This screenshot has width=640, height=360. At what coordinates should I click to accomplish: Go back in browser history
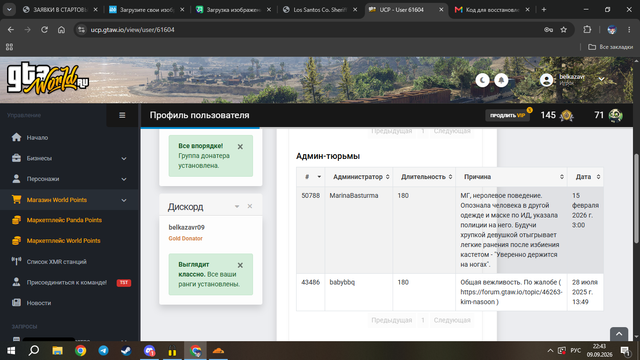point(11,29)
